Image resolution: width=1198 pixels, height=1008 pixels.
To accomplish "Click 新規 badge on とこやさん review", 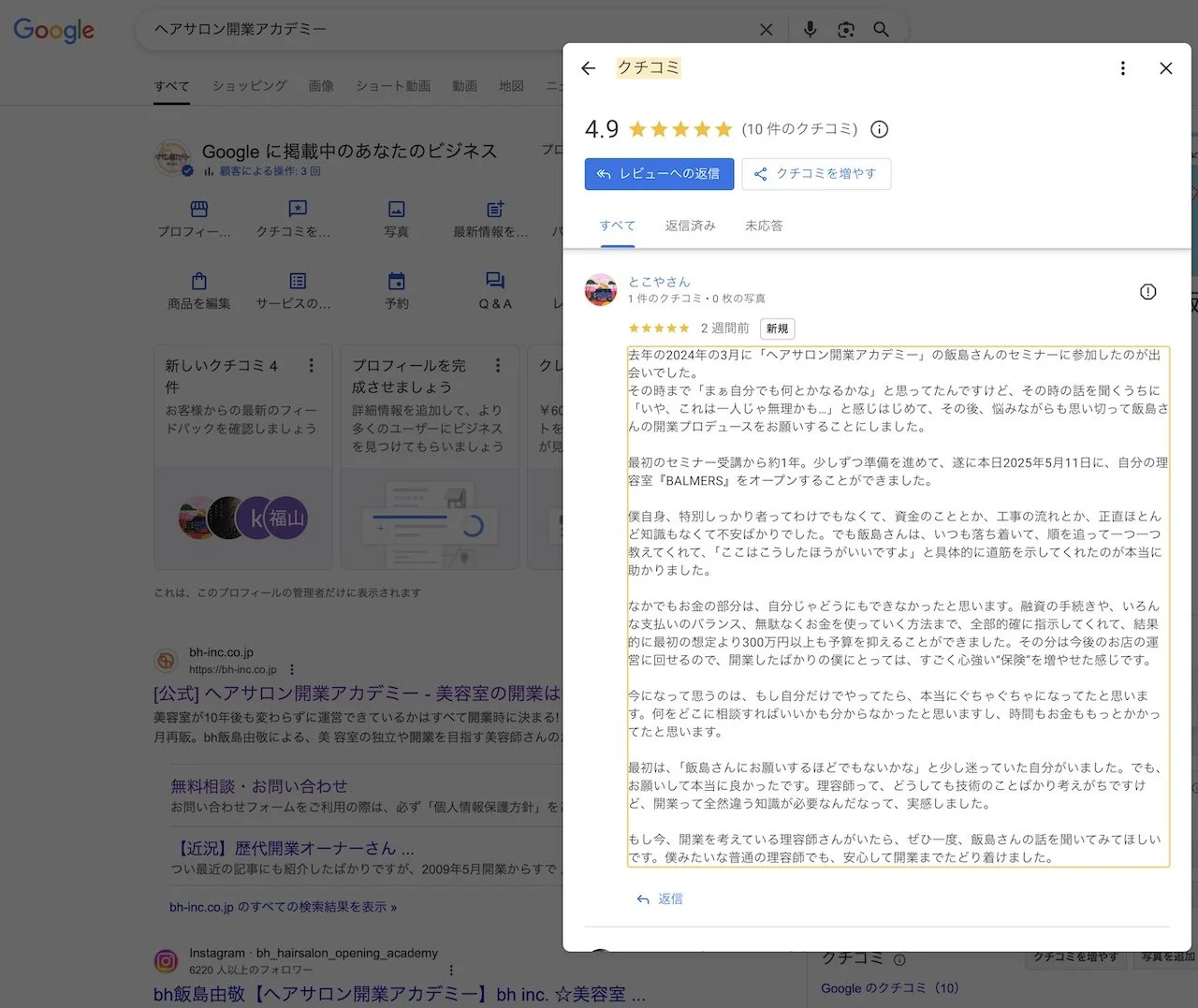I will (x=778, y=329).
